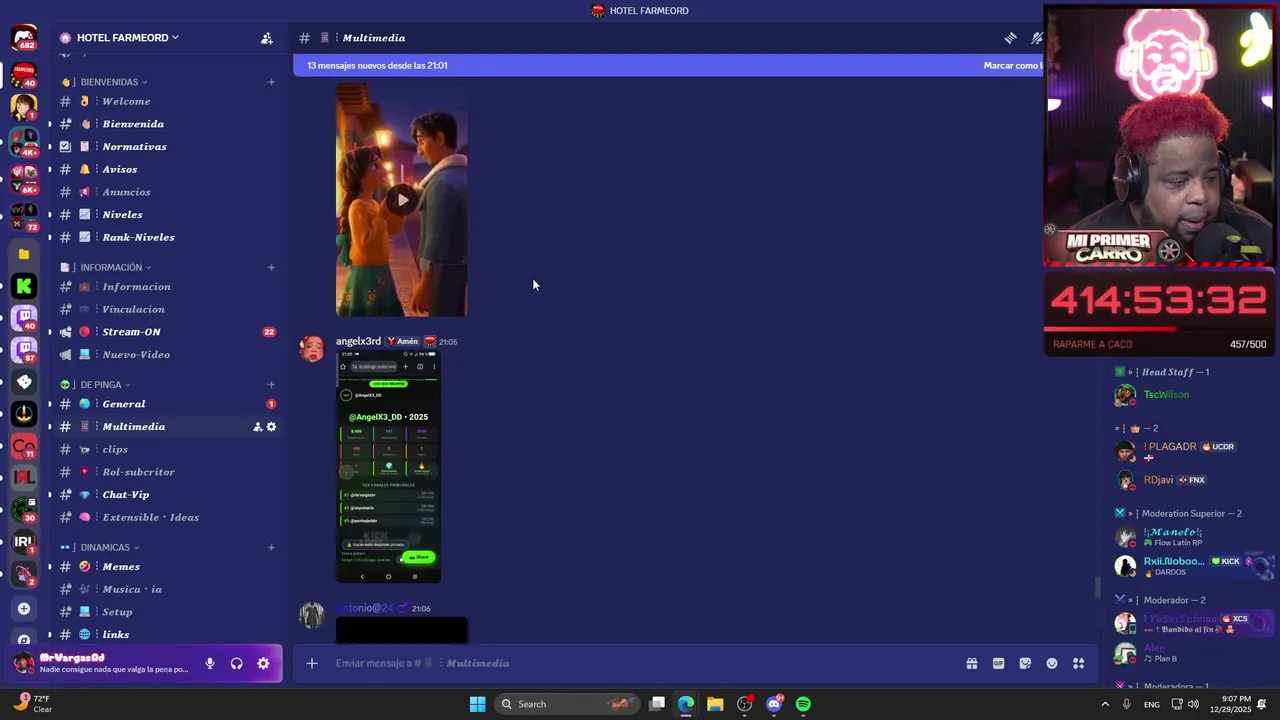The image size is (1280, 720).
Task: Open user settings gear icon
Action: click(x=263, y=663)
